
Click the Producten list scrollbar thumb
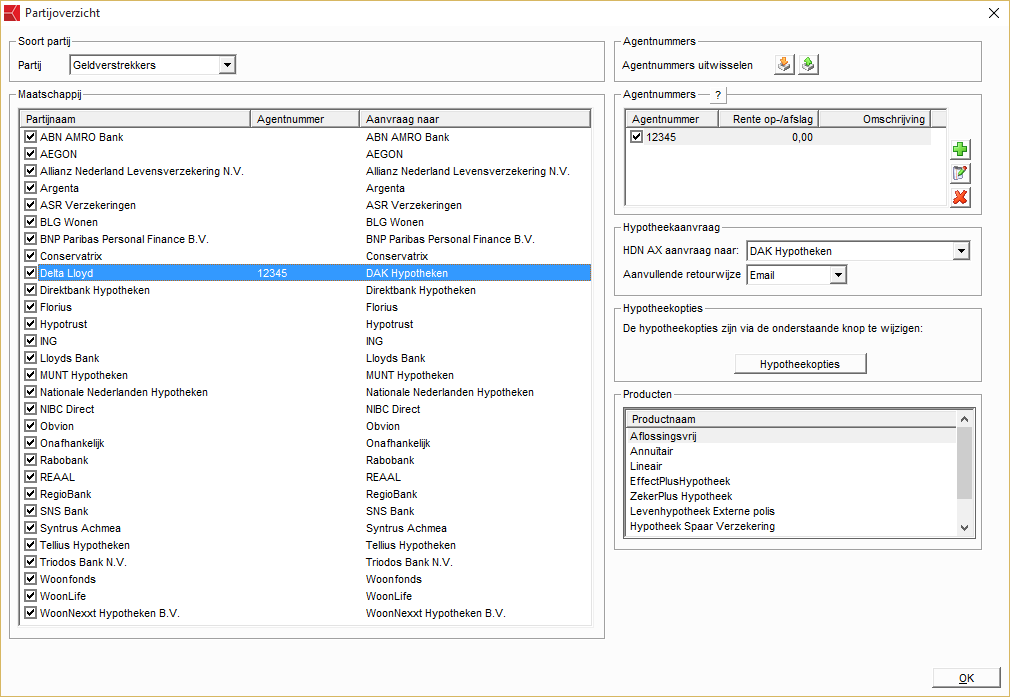[x=964, y=463]
